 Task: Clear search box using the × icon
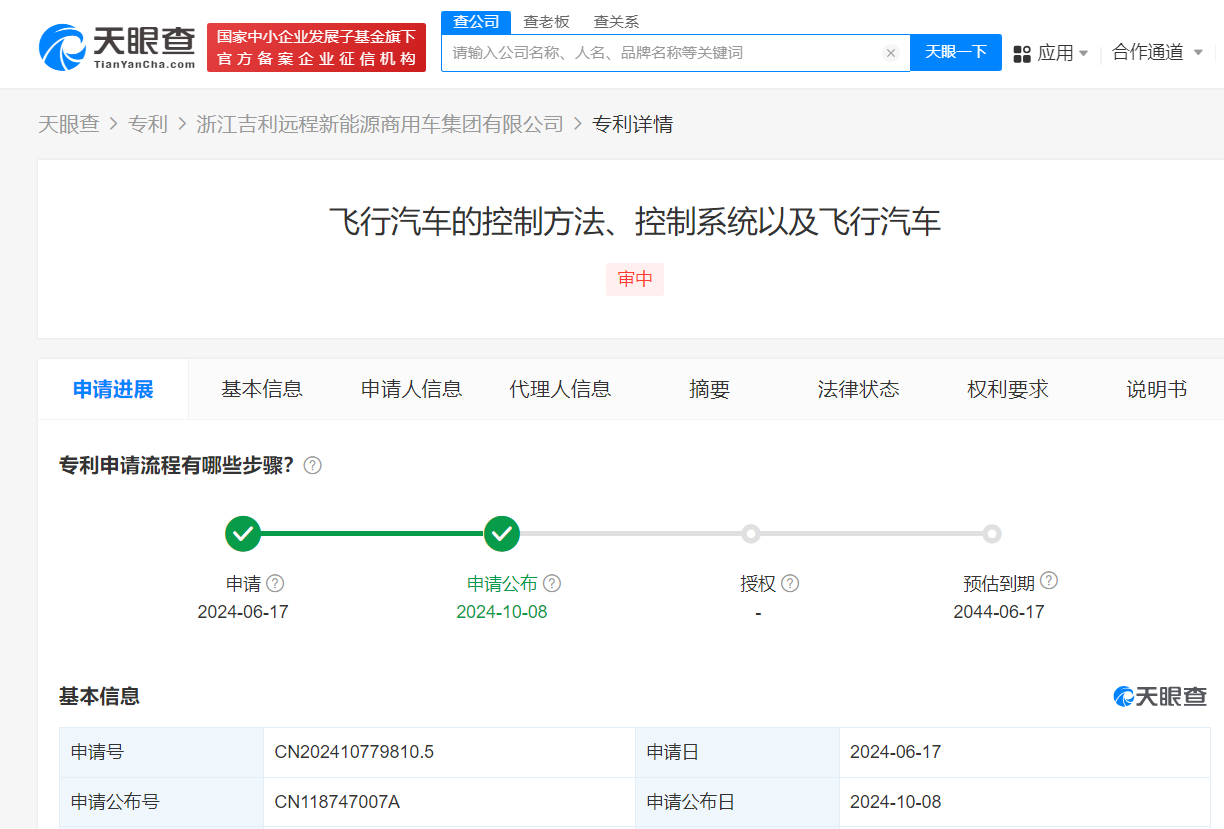(x=891, y=53)
